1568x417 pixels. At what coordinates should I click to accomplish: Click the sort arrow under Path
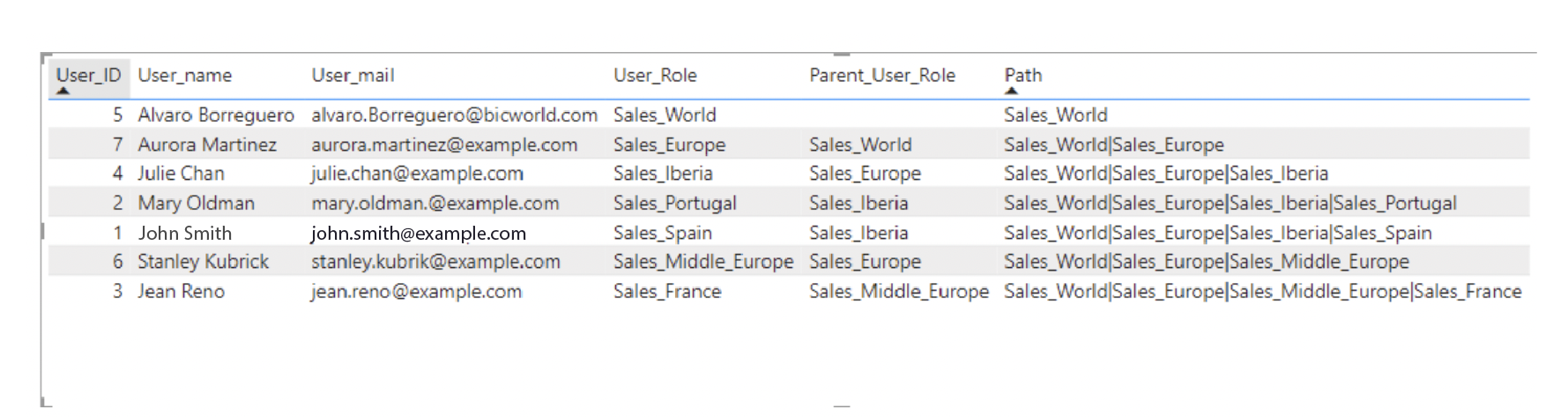(1011, 90)
